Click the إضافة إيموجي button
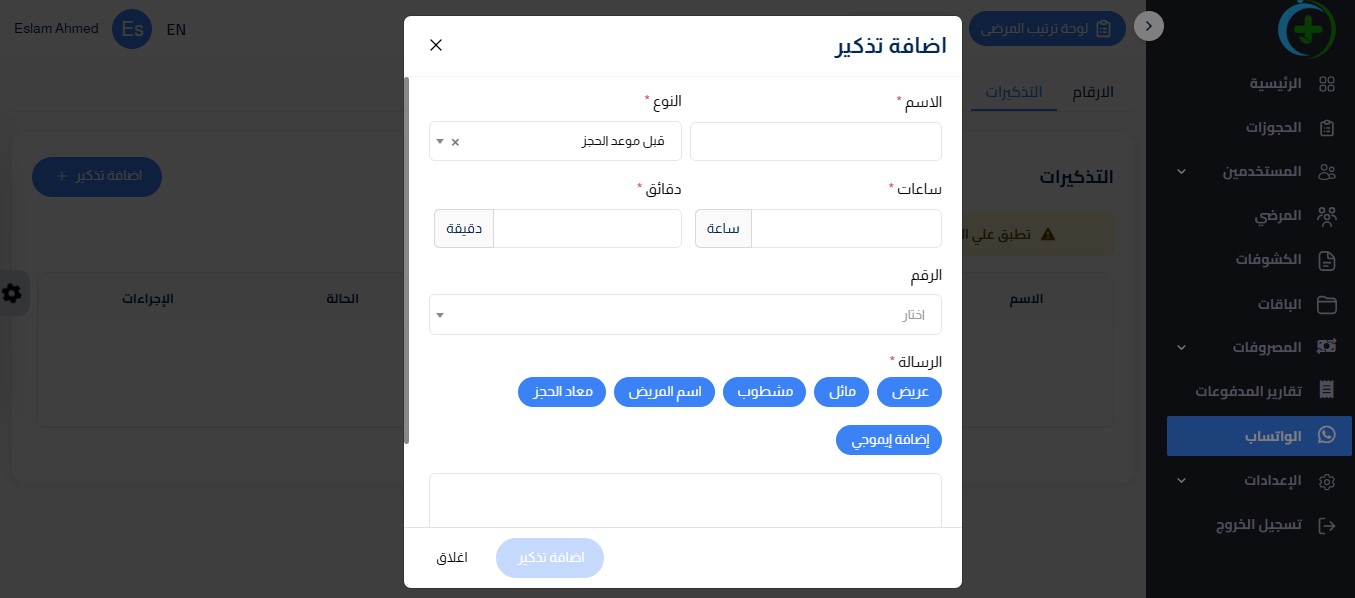The width and height of the screenshot is (1355, 598). [889, 440]
